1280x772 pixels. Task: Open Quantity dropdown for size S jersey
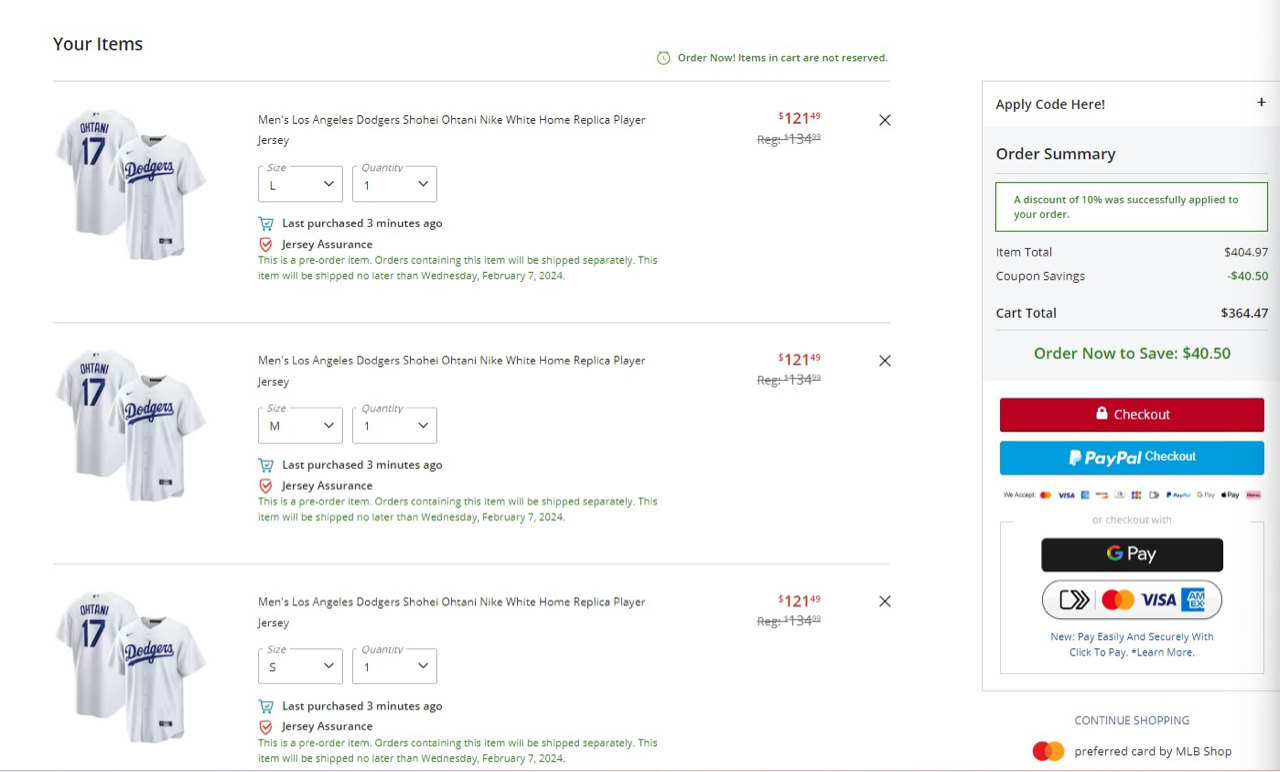(x=394, y=666)
